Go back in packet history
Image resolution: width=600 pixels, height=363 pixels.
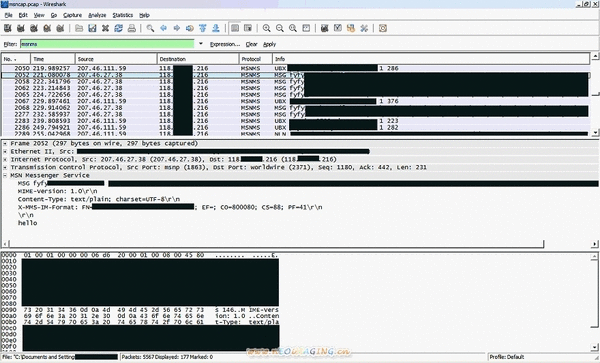(164, 28)
